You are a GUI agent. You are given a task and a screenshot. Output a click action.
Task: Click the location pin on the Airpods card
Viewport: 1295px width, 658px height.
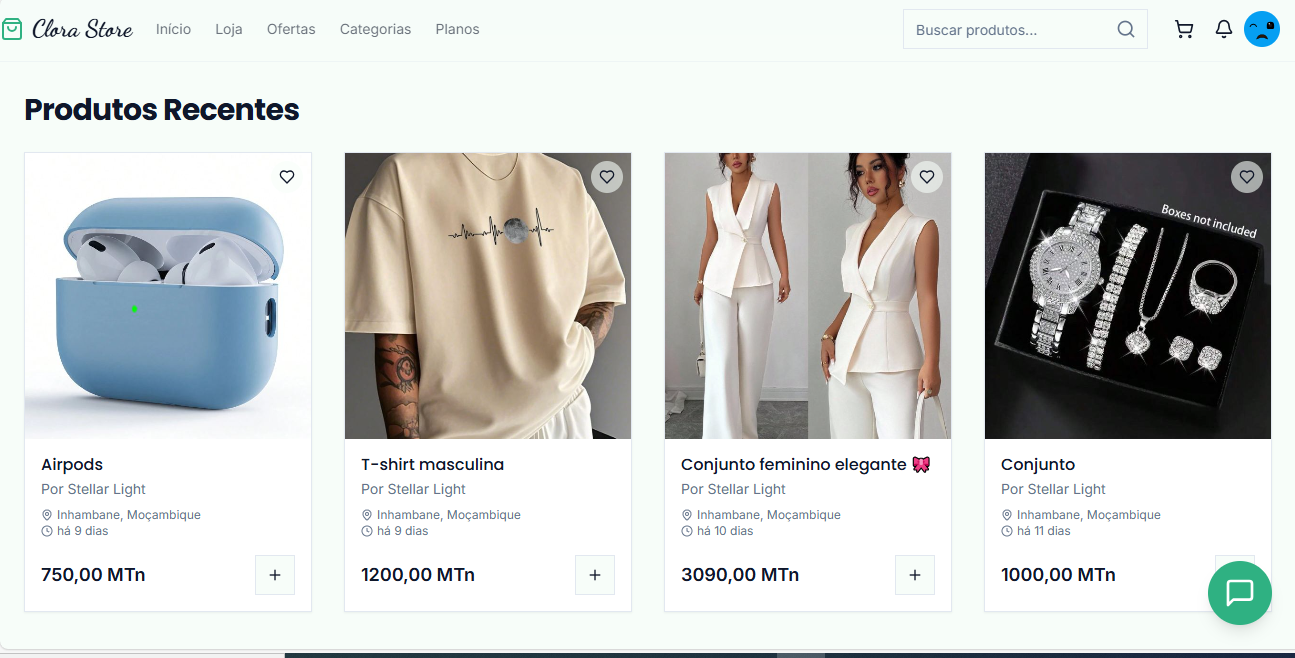[47, 514]
